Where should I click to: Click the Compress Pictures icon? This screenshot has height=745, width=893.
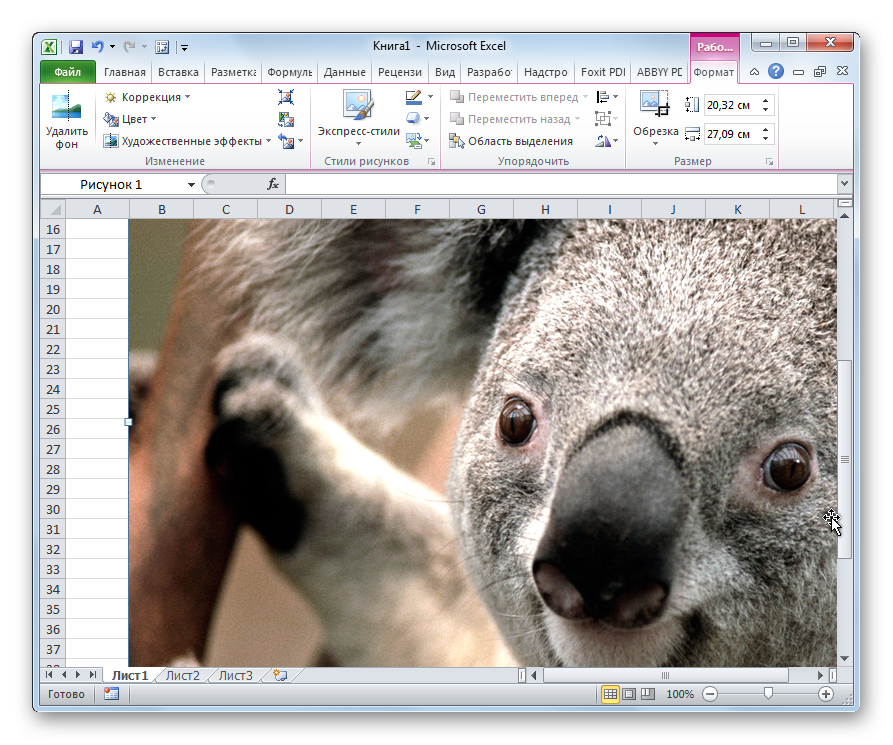click(x=286, y=97)
